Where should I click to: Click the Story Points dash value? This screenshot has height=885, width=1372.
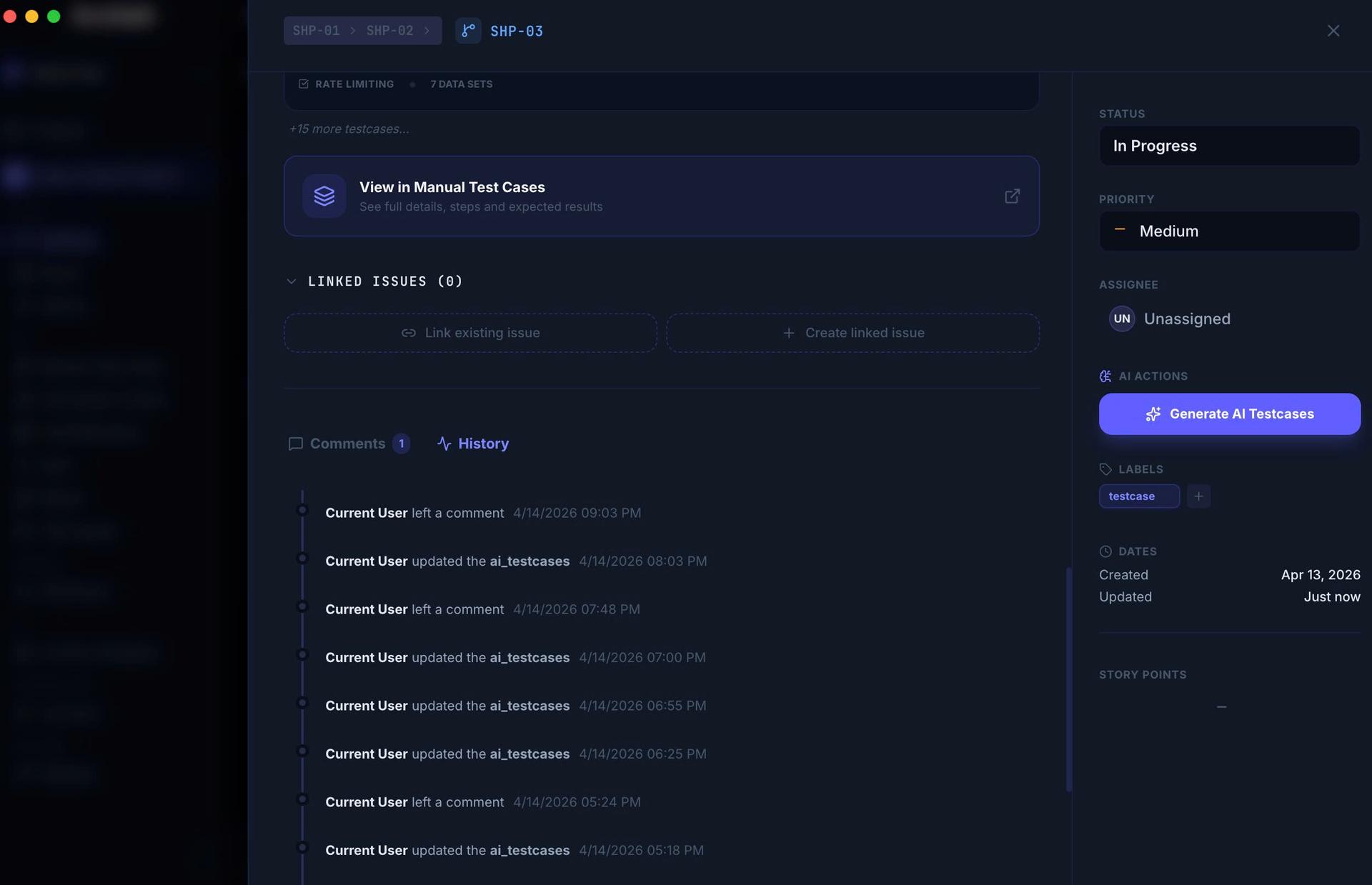point(1221,707)
